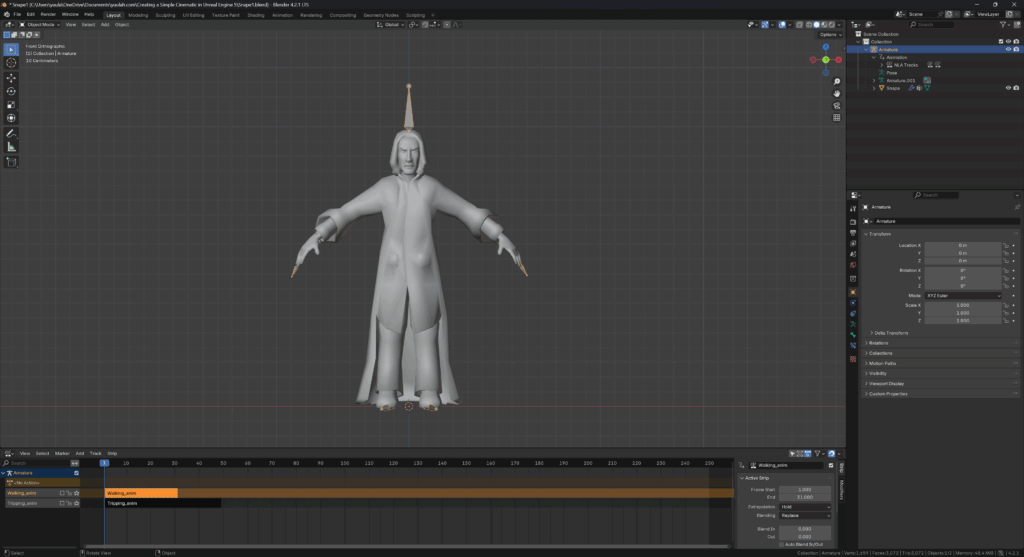Activate the Annotate tool
This screenshot has height=557, width=1024.
11,133
